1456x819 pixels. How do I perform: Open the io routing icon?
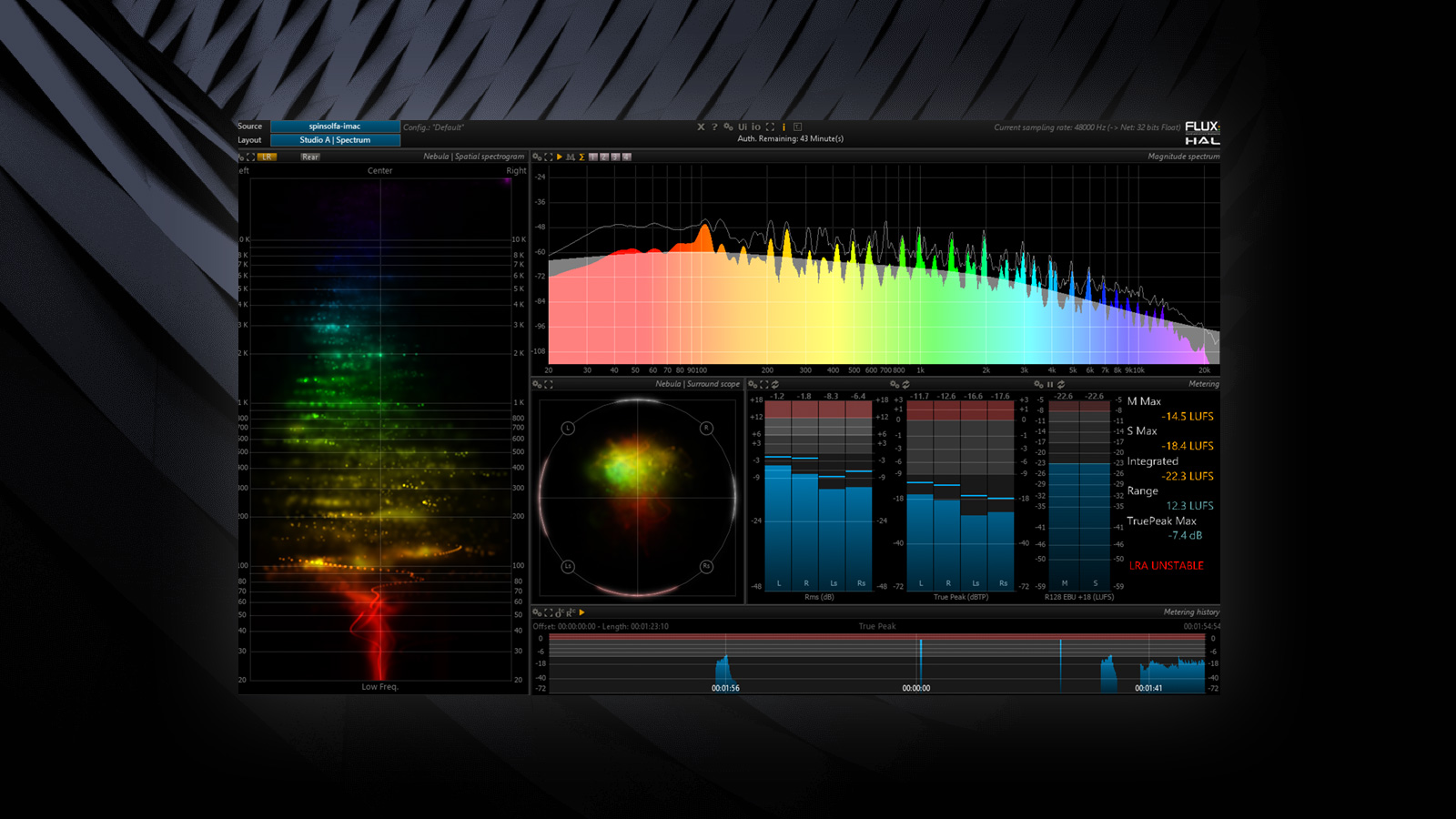point(756,126)
